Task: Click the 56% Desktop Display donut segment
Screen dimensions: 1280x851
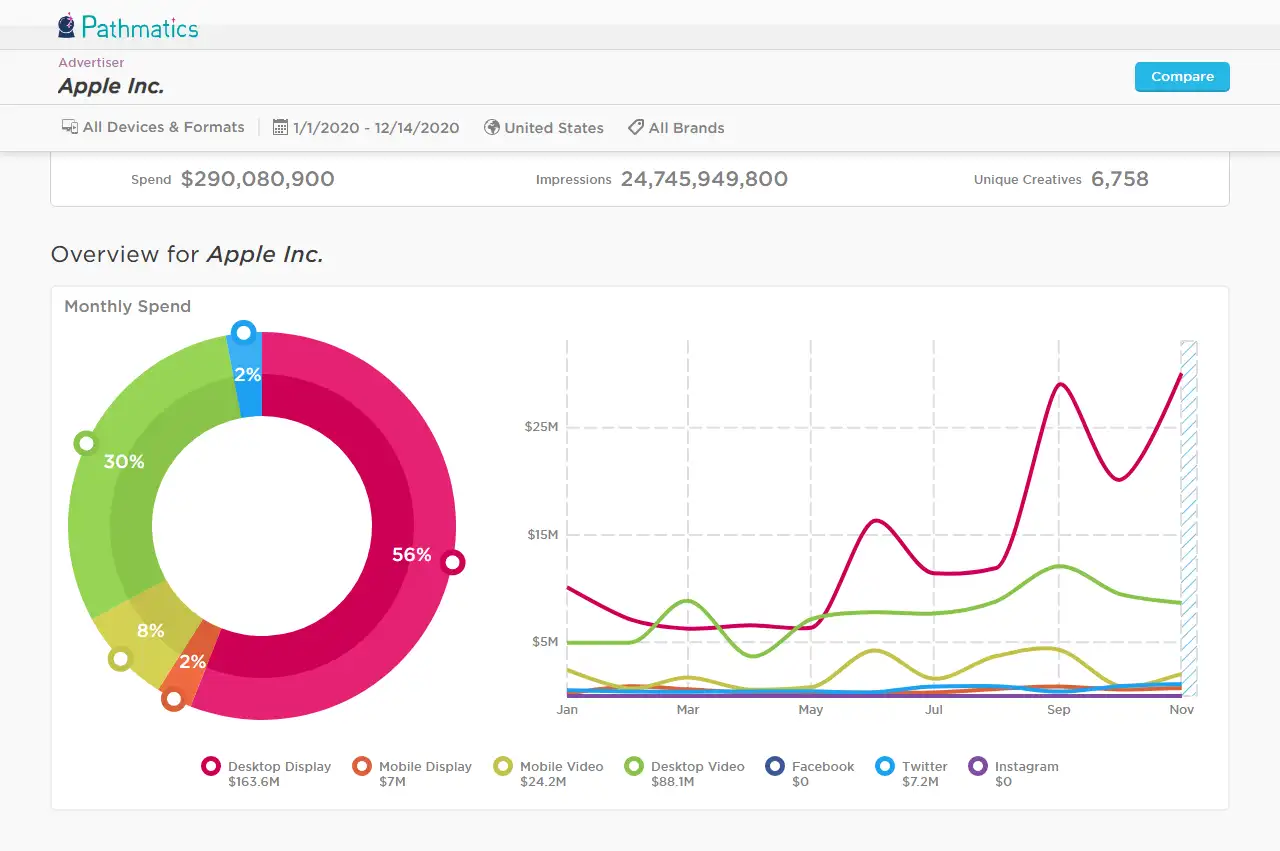Action: pos(413,556)
